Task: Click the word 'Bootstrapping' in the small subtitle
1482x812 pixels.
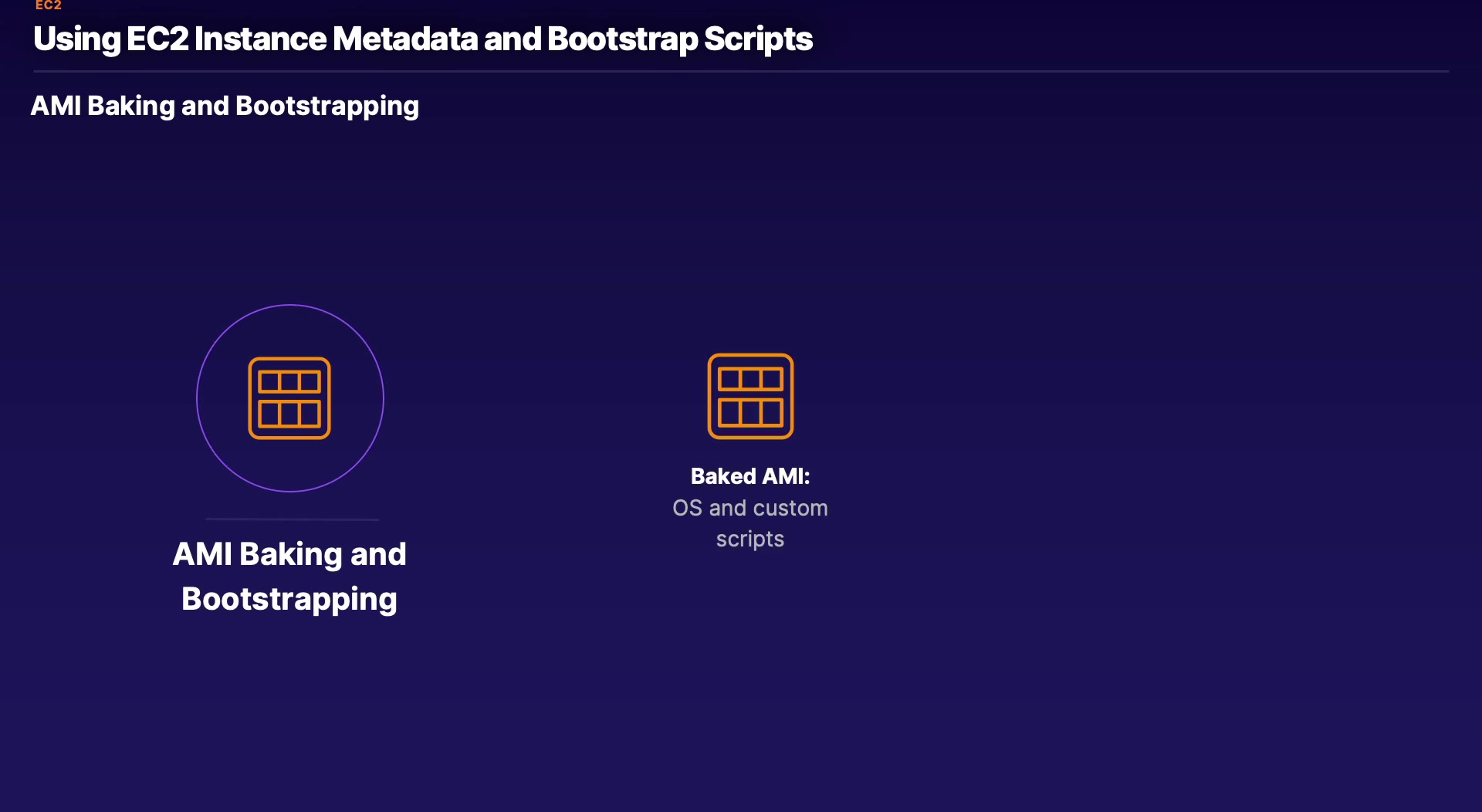Action: point(327,106)
